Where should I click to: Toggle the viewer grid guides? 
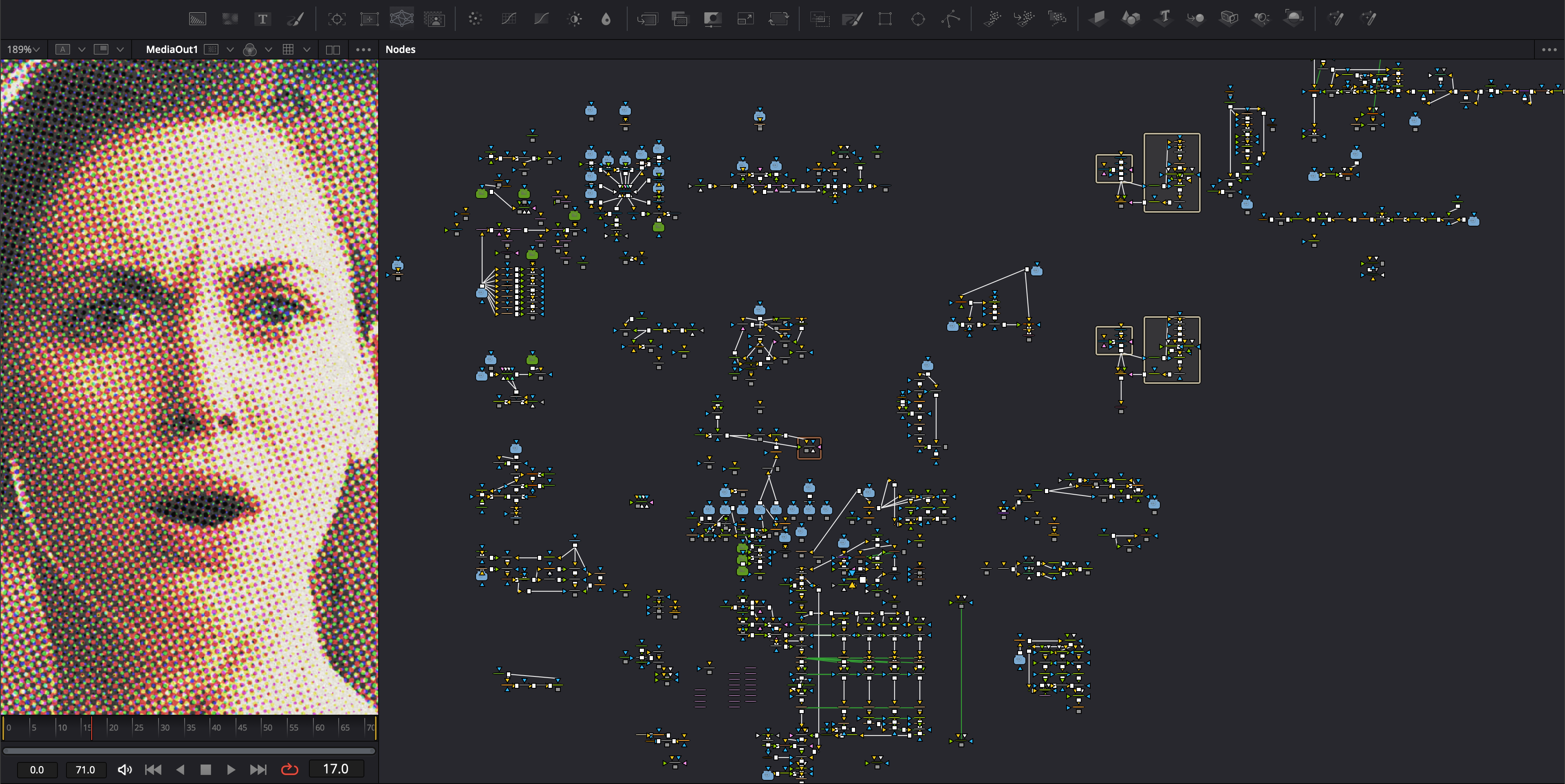(289, 50)
